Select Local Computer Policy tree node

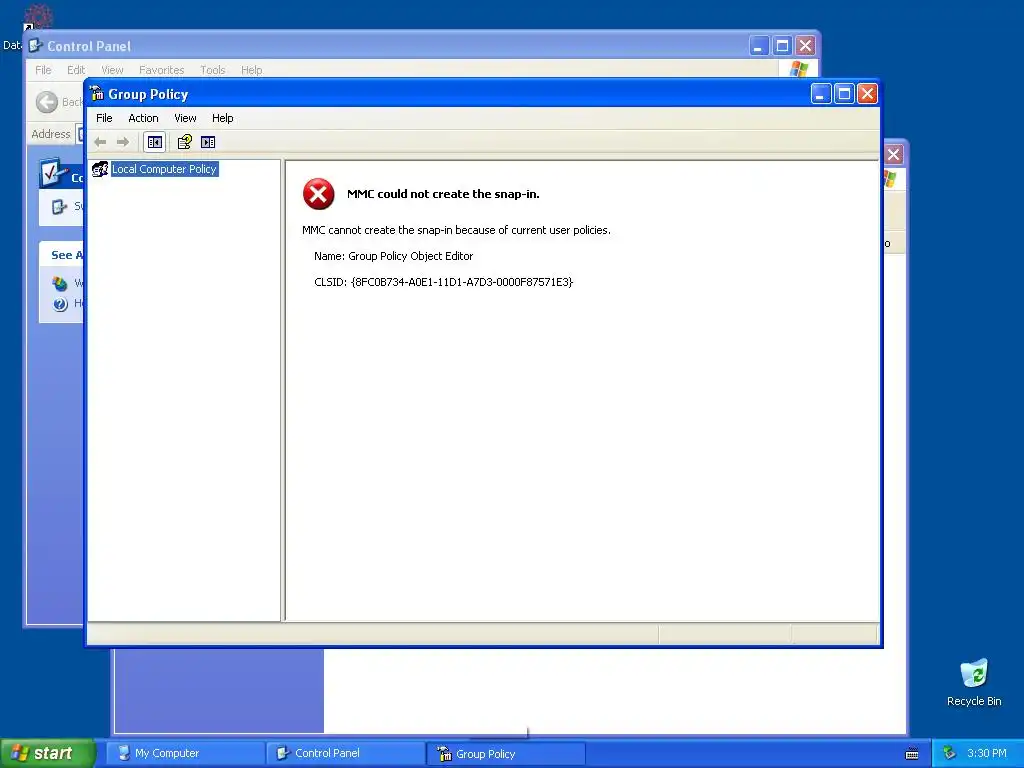164,169
